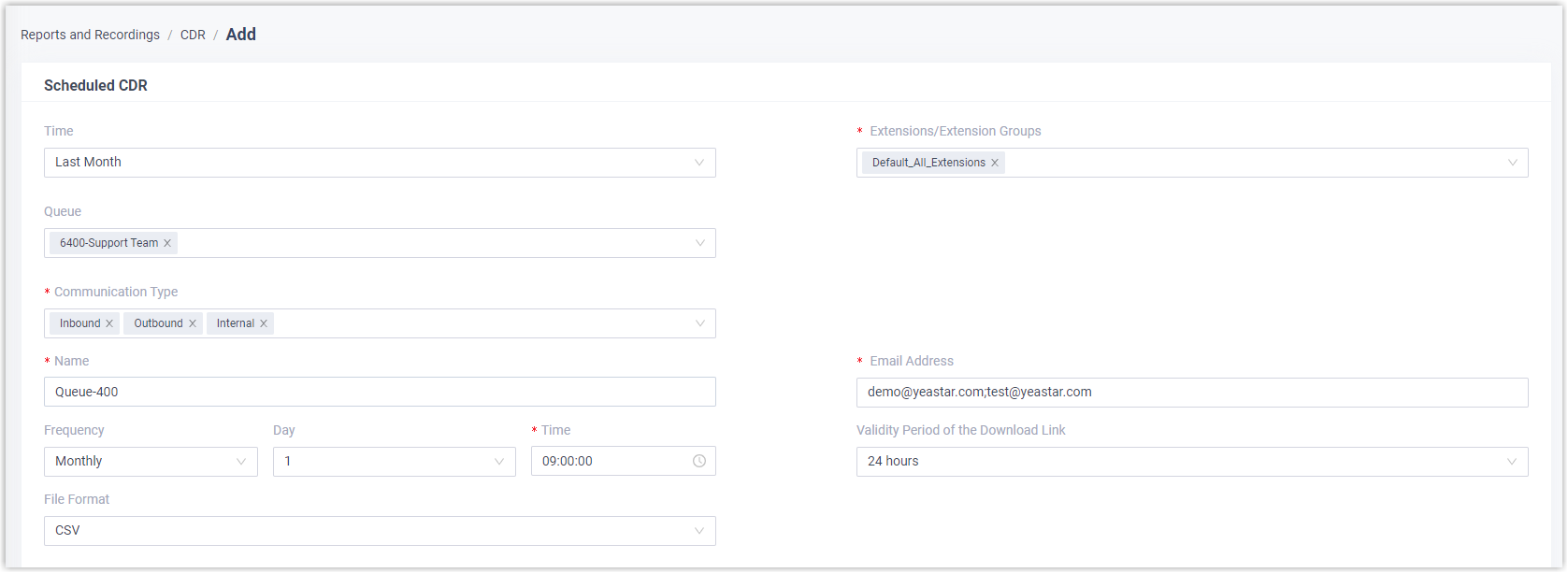Click the Email Address input field

tap(1191, 393)
